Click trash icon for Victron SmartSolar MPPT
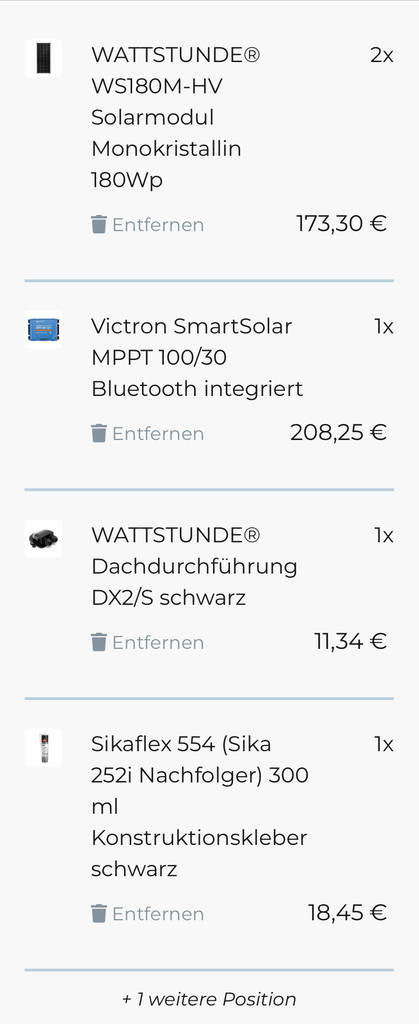Image resolution: width=419 pixels, height=1024 pixels. pyautogui.click(x=99, y=434)
